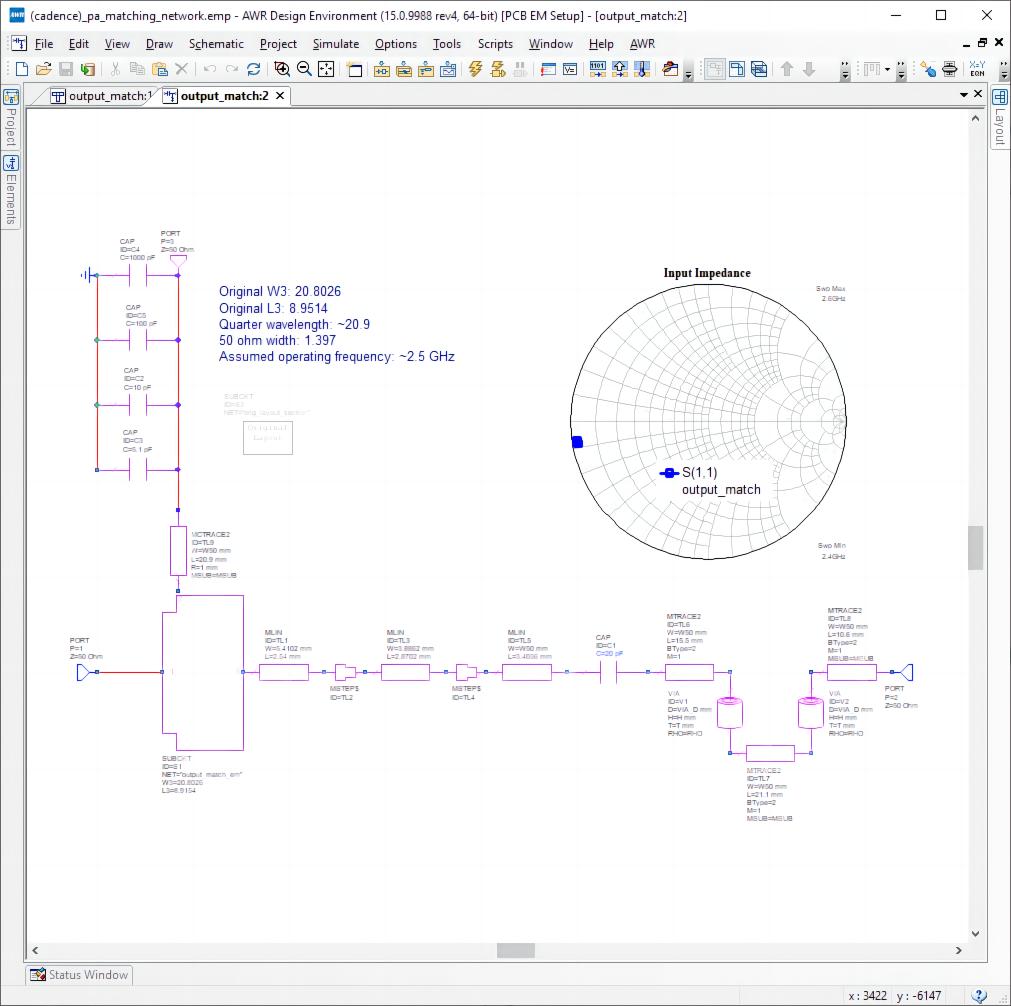
Task: Click the Variable Browser V= icon
Action: (570, 69)
